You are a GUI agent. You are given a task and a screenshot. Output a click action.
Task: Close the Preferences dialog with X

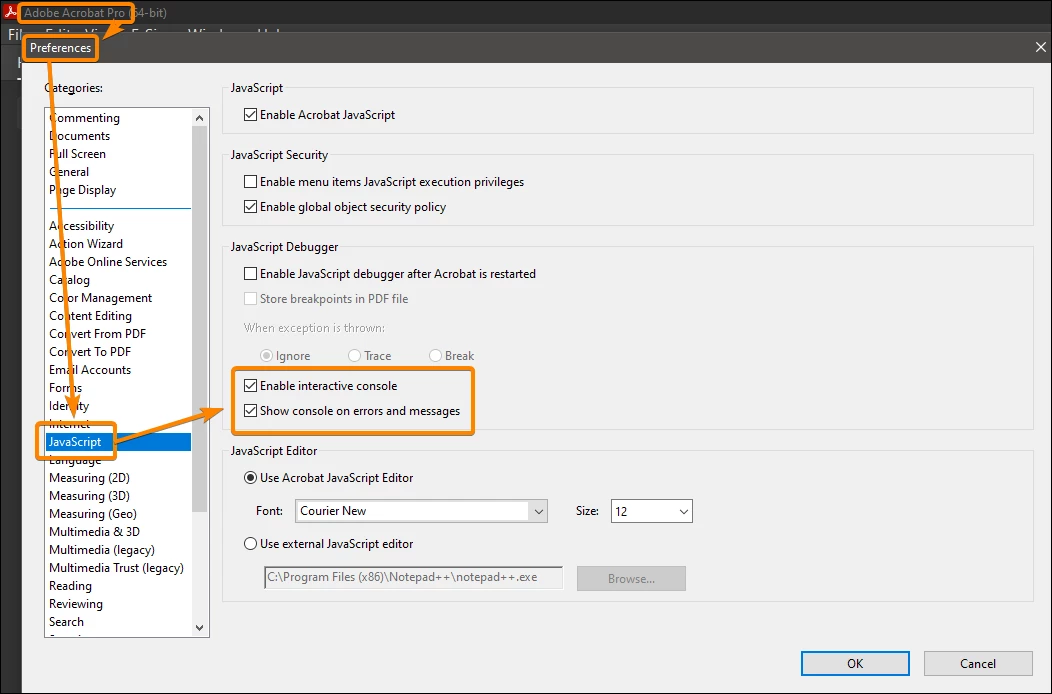point(1041,47)
